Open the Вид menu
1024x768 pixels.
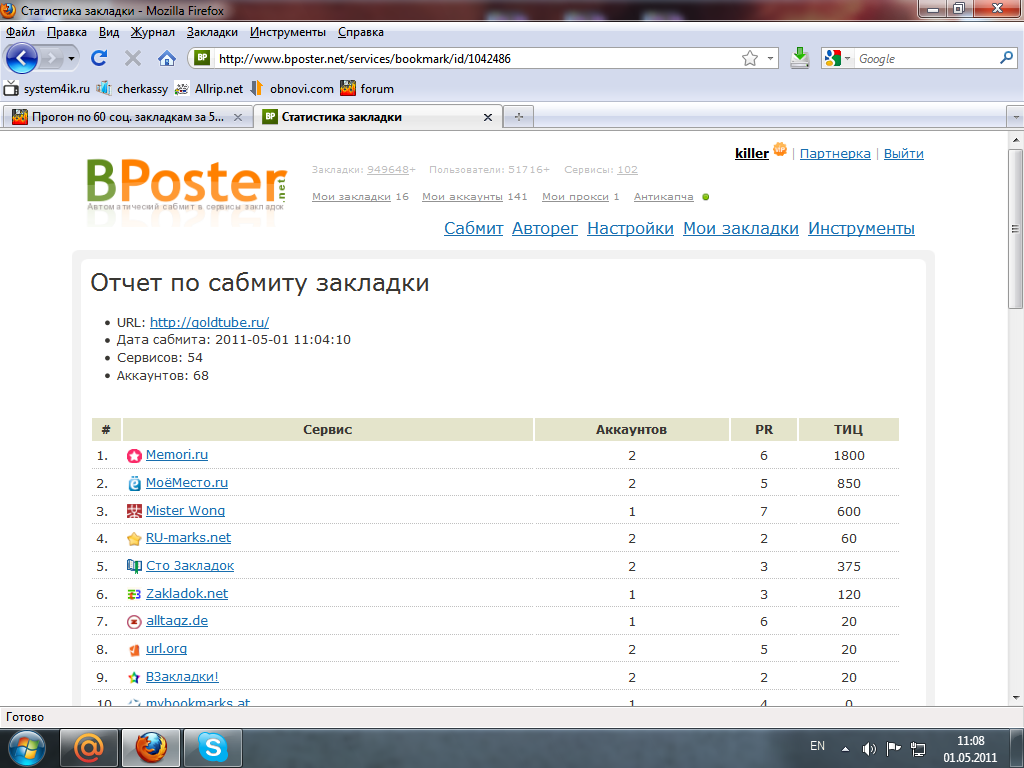pos(109,32)
